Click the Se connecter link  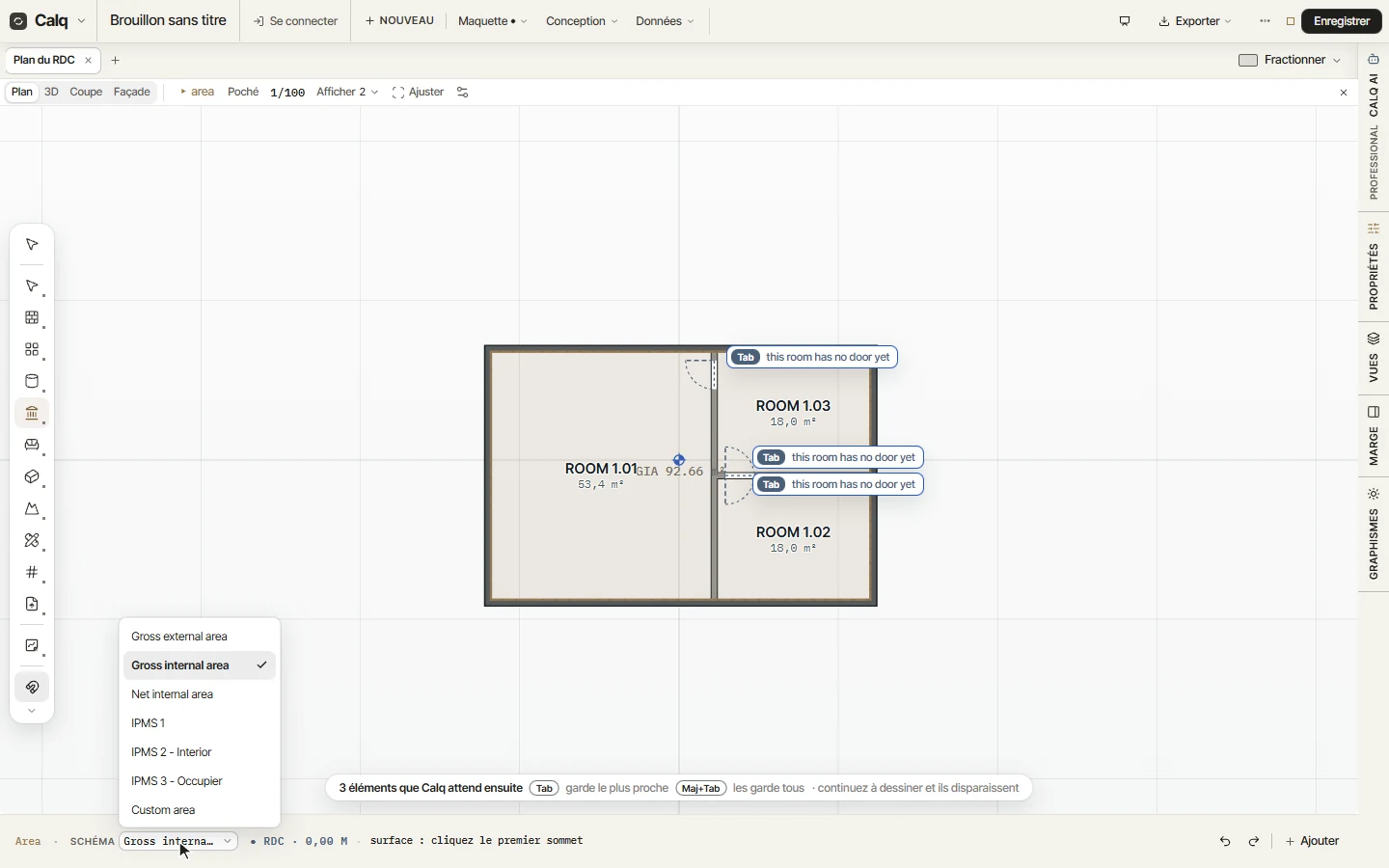(x=295, y=21)
